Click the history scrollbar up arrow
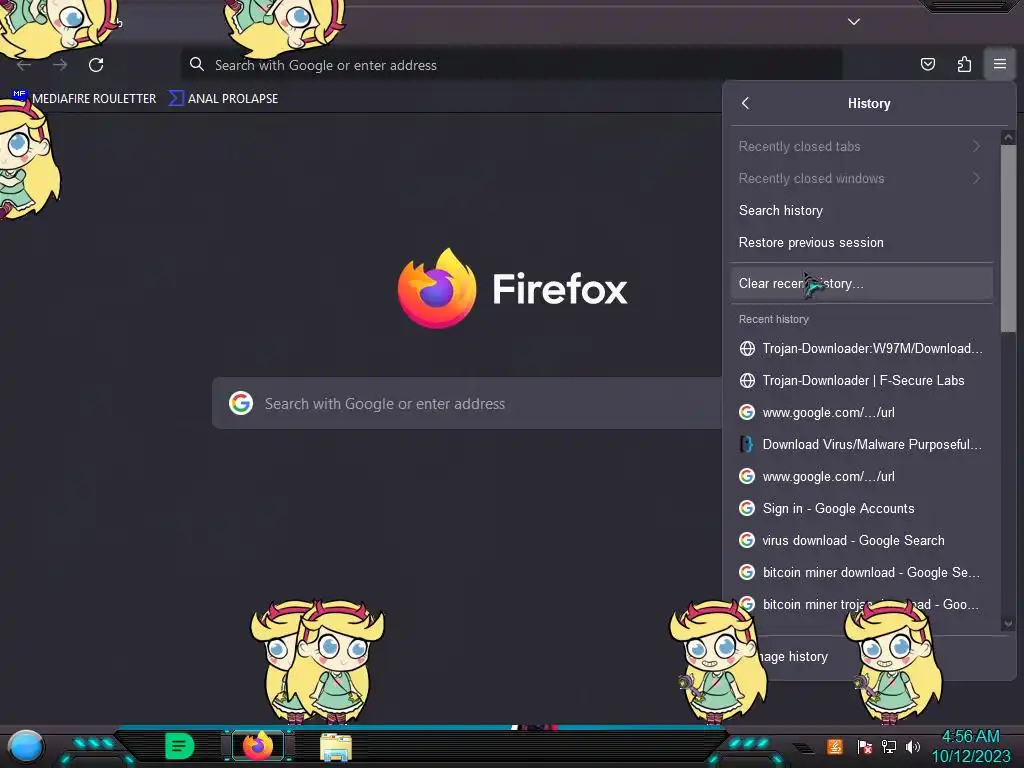The image size is (1024, 768). (1008, 137)
